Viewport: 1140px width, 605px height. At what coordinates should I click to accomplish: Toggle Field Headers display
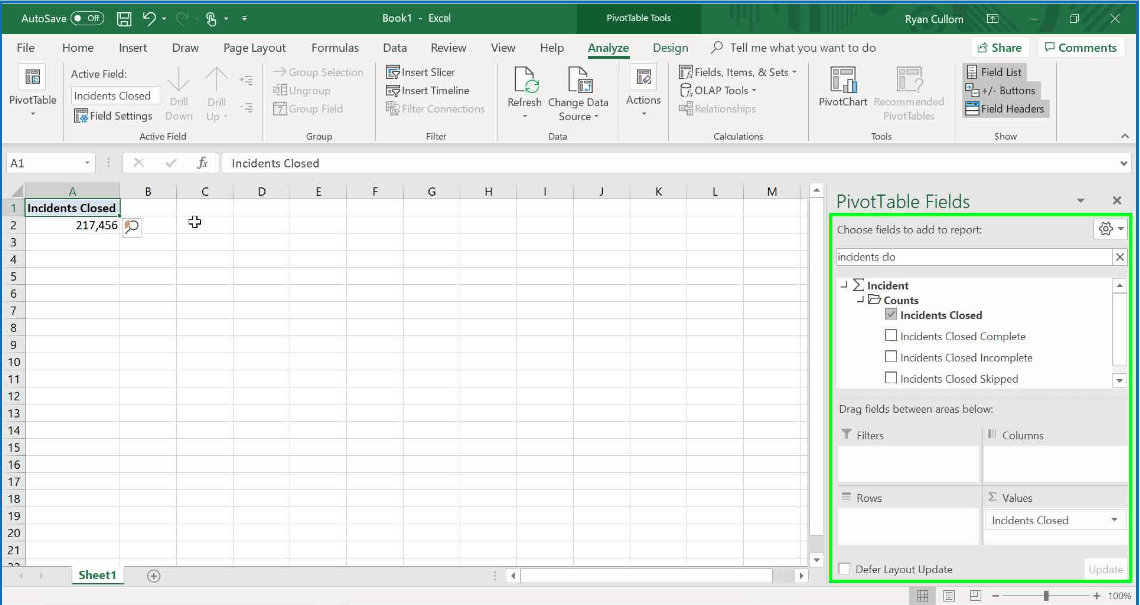click(x=1004, y=108)
